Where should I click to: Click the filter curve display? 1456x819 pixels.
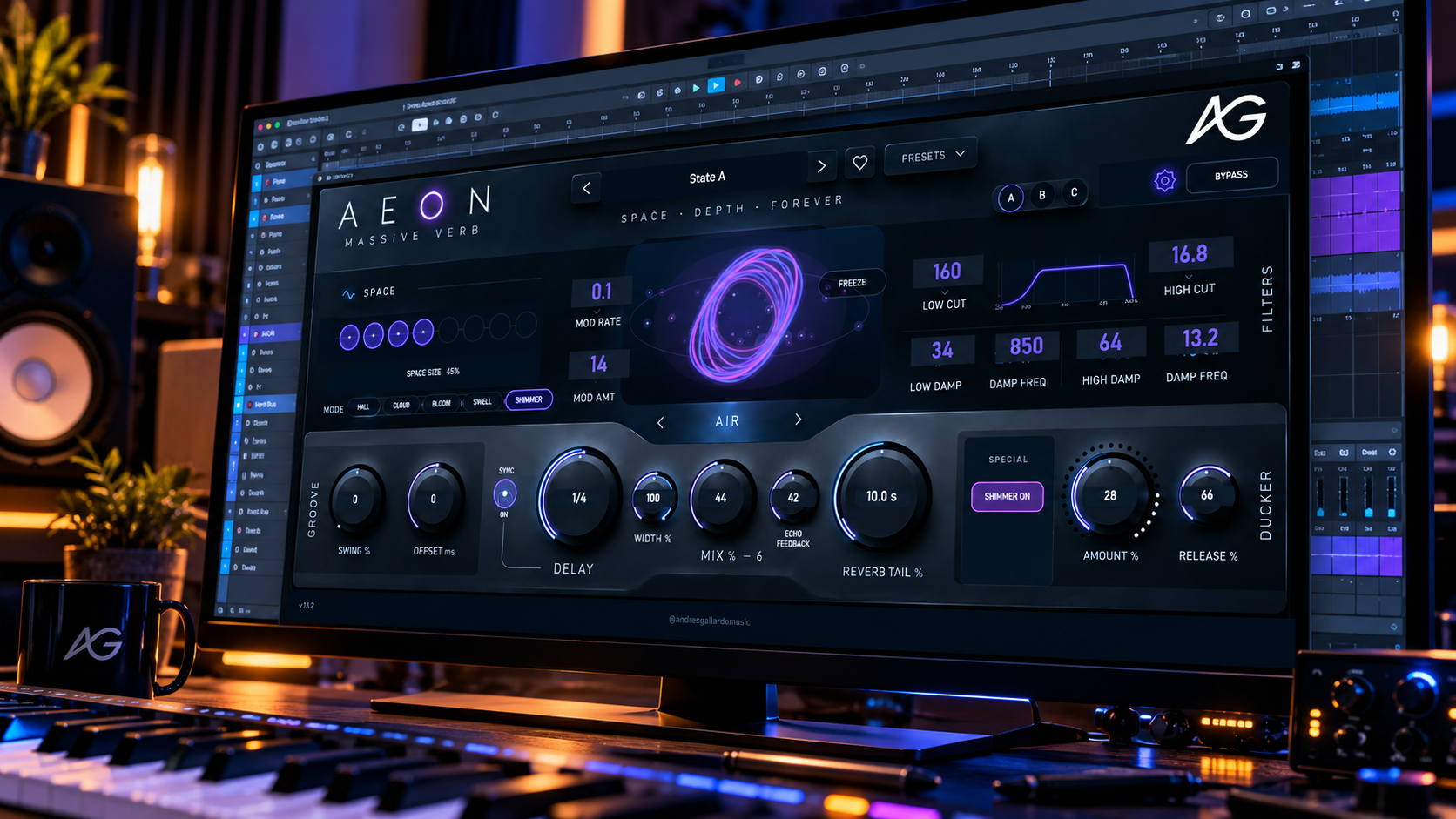[1067, 284]
